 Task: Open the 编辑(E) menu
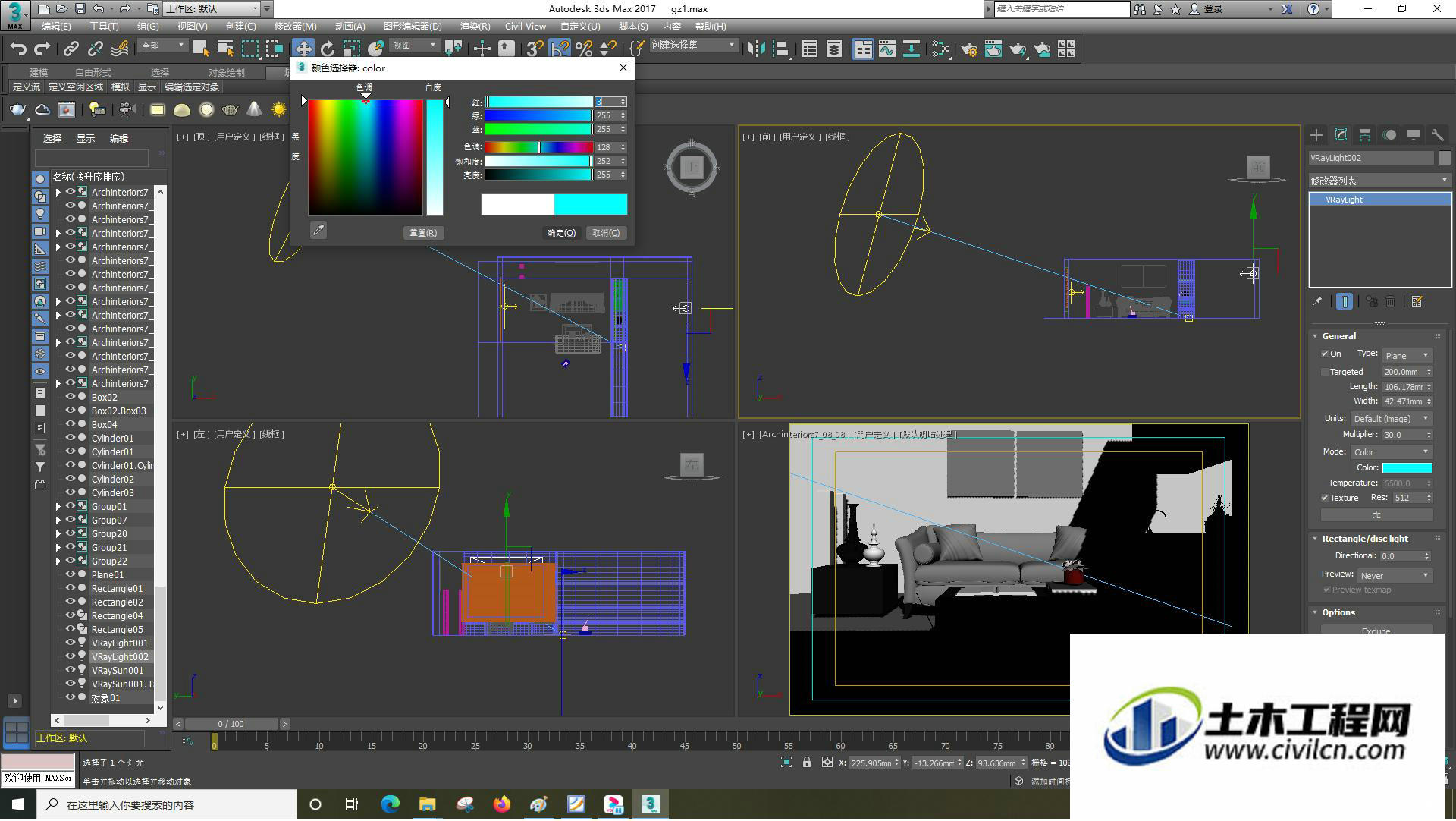click(x=55, y=26)
